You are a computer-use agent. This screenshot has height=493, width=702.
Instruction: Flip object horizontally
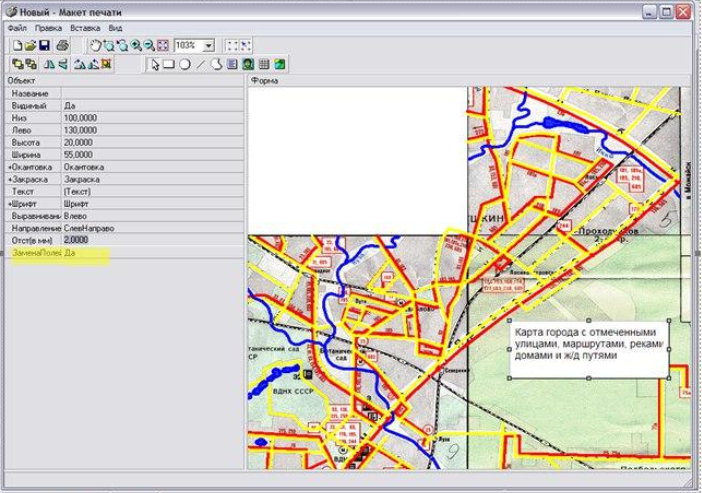49,64
